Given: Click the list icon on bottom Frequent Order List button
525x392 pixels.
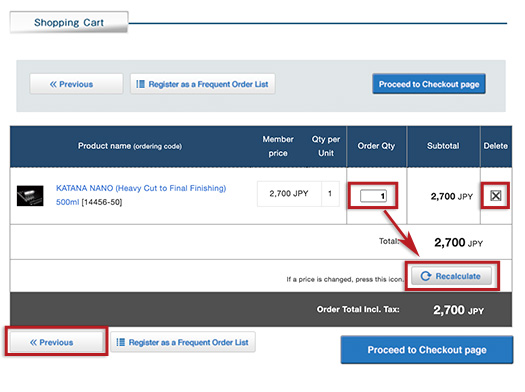Looking at the screenshot, I should [x=121, y=342].
